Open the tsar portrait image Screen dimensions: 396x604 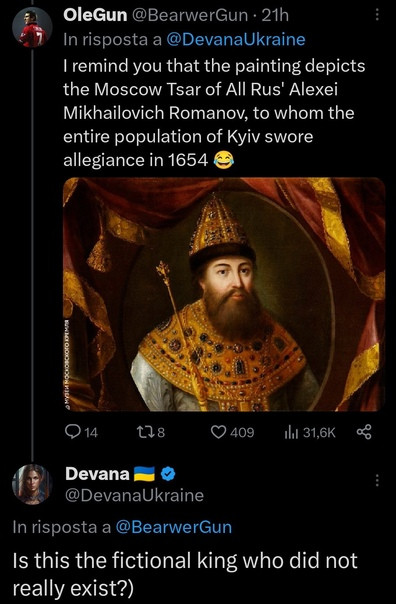224,295
